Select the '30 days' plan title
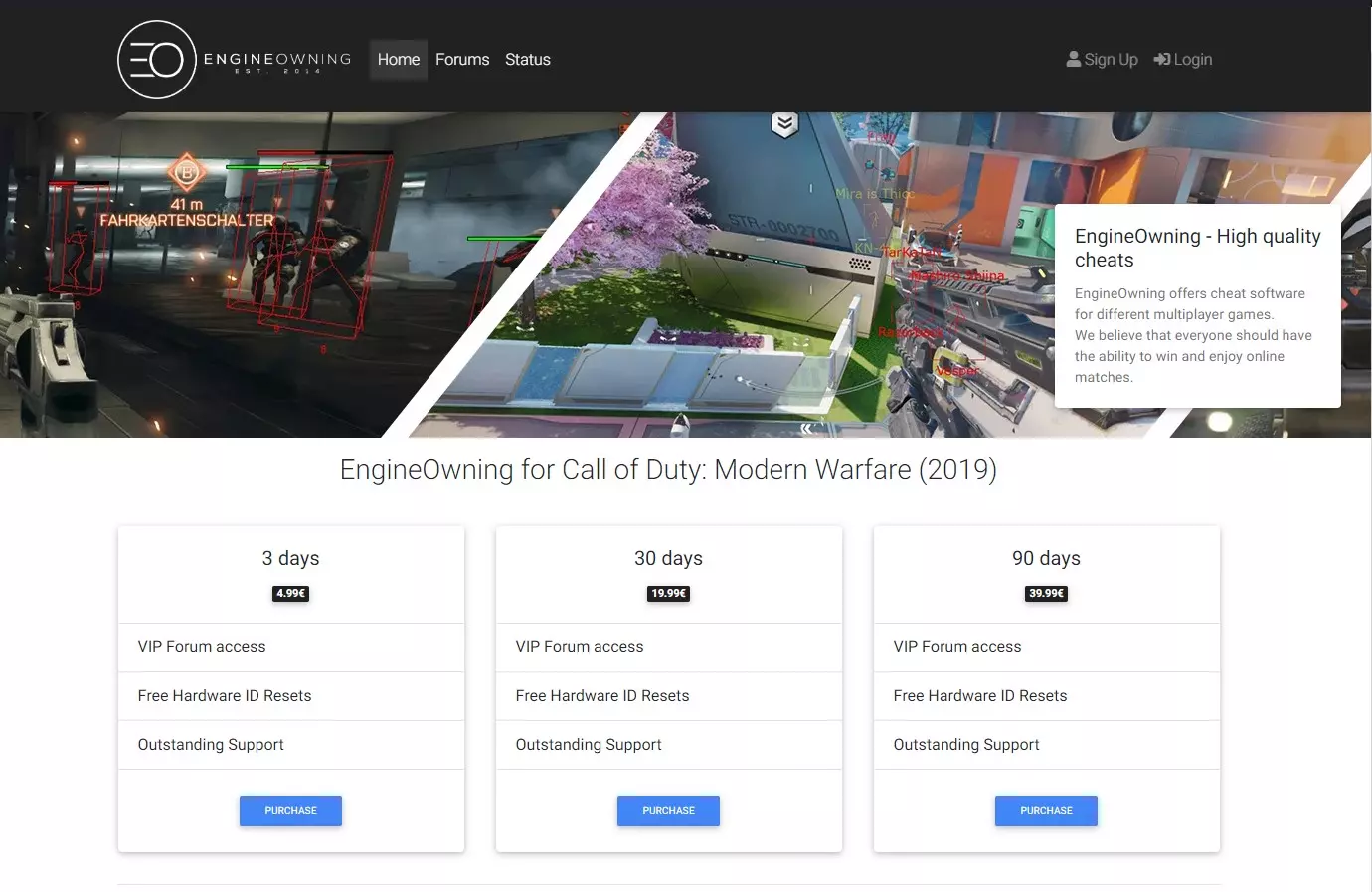This screenshot has width=1372, height=892. pyautogui.click(x=668, y=558)
